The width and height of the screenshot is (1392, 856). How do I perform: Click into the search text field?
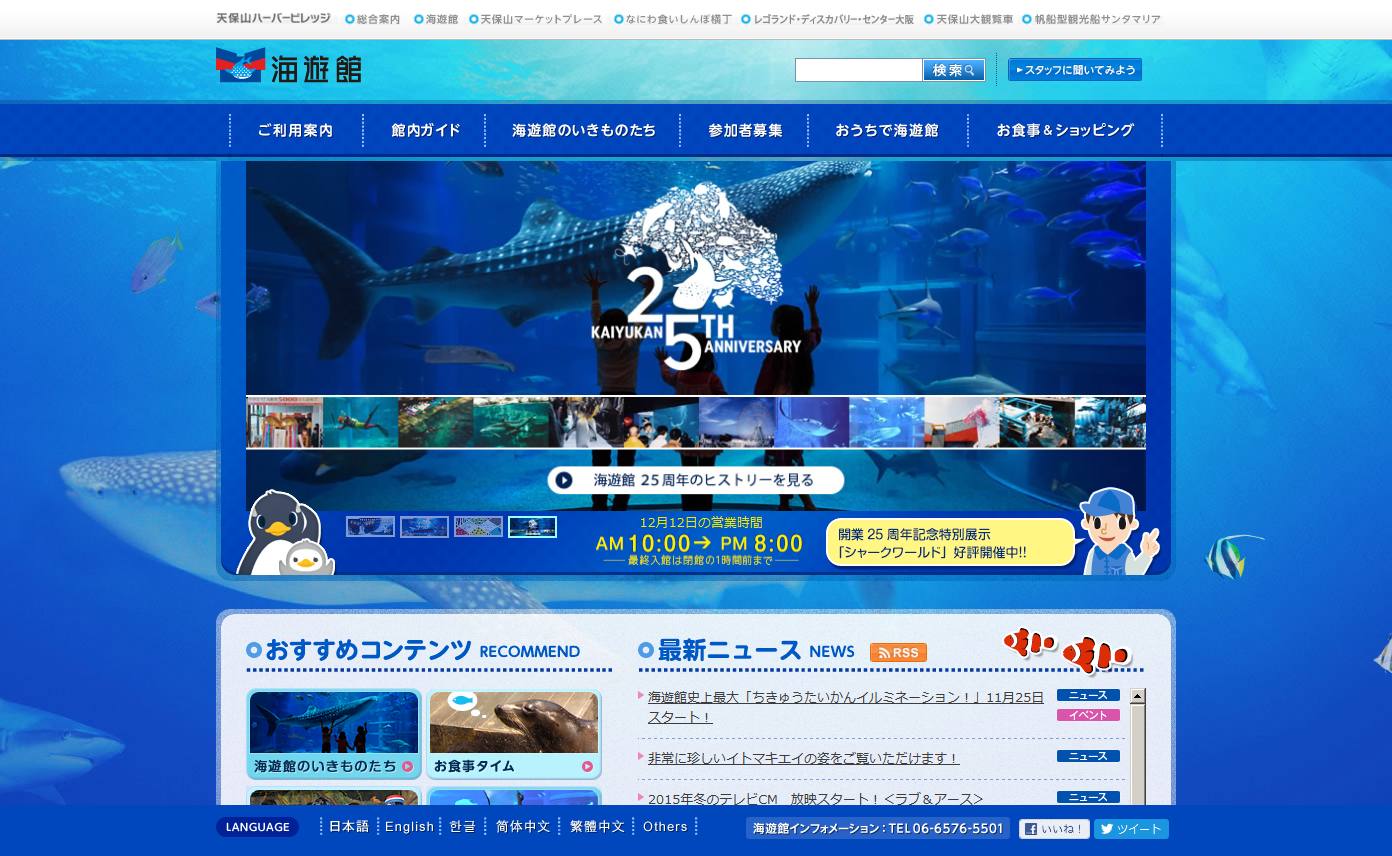coord(858,70)
